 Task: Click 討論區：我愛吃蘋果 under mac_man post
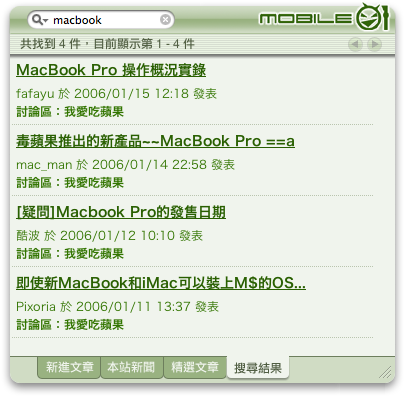[x=70, y=182]
